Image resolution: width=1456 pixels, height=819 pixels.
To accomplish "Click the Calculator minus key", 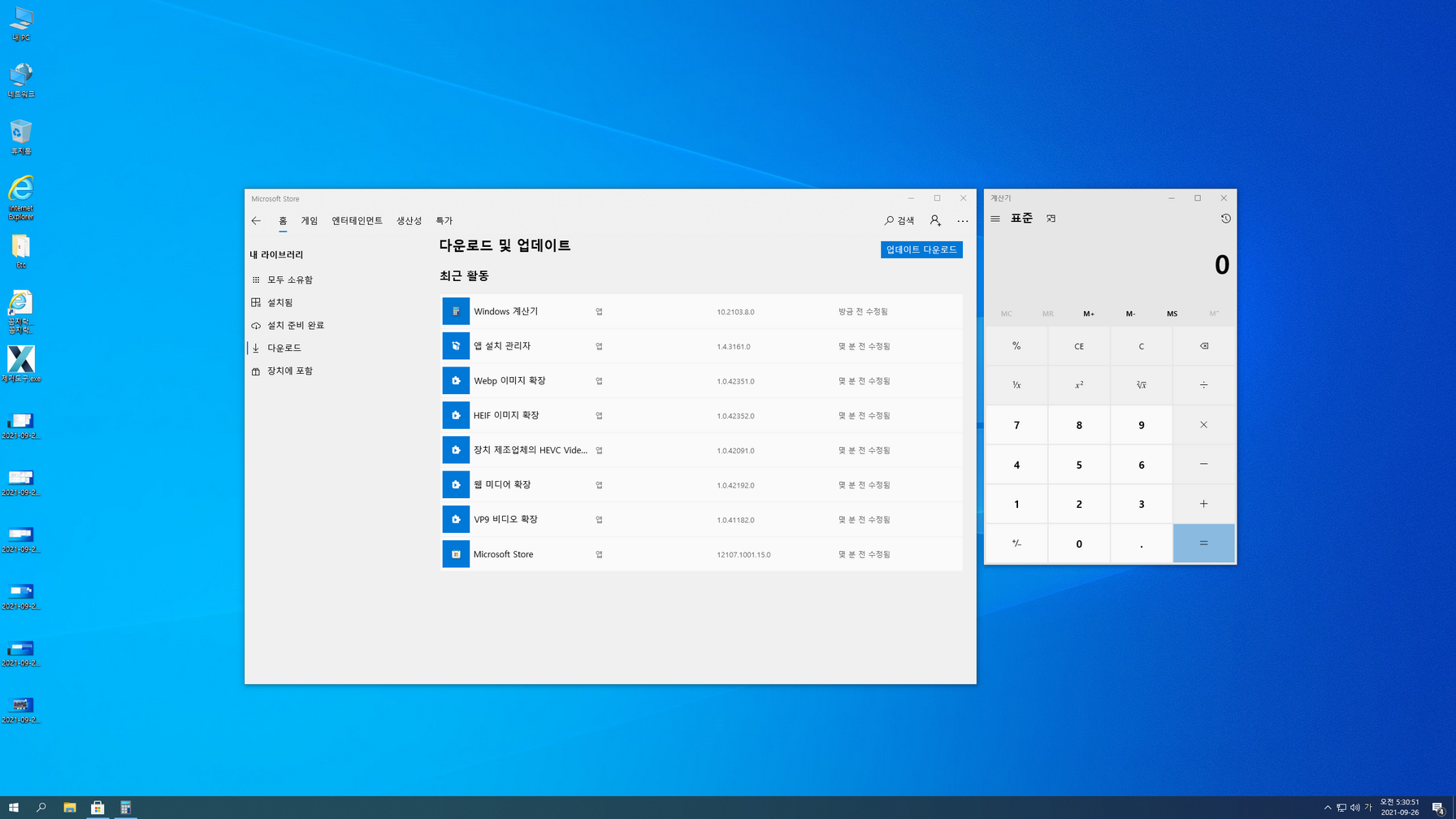I will point(1203,465).
